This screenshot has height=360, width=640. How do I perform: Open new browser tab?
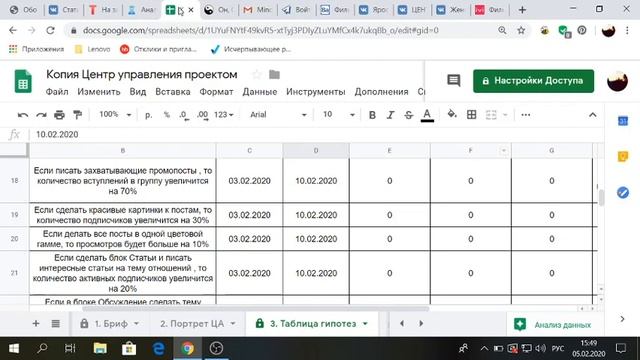(x=522, y=10)
